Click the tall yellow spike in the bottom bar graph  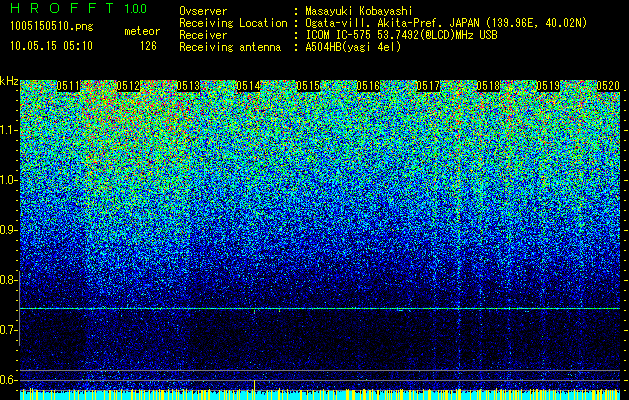coord(254,387)
